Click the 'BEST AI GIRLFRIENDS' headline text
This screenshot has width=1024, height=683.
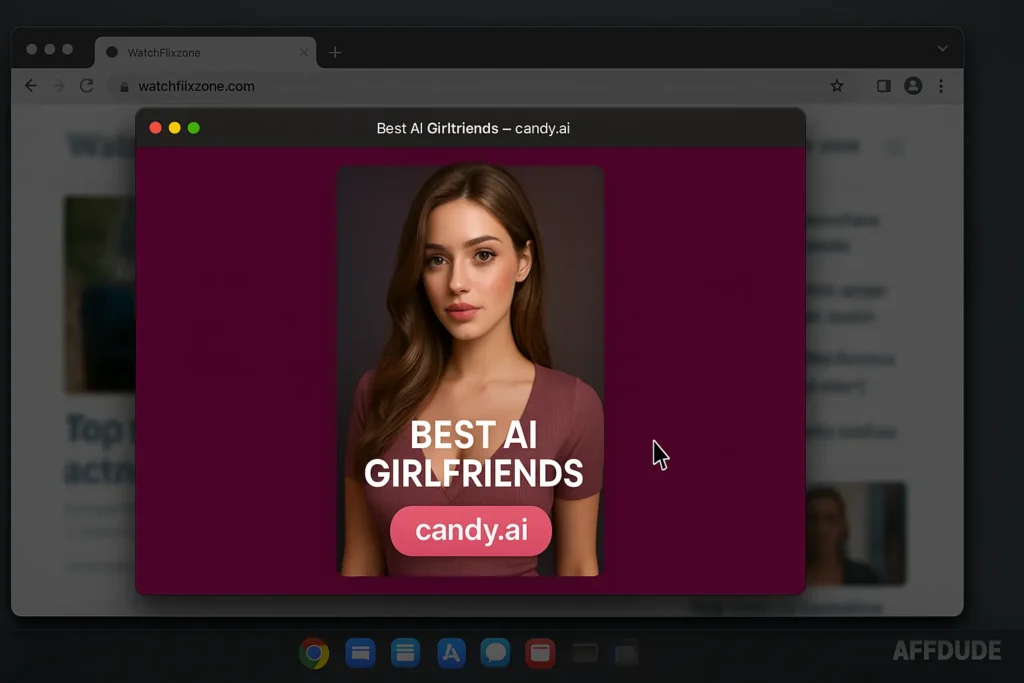(473, 454)
